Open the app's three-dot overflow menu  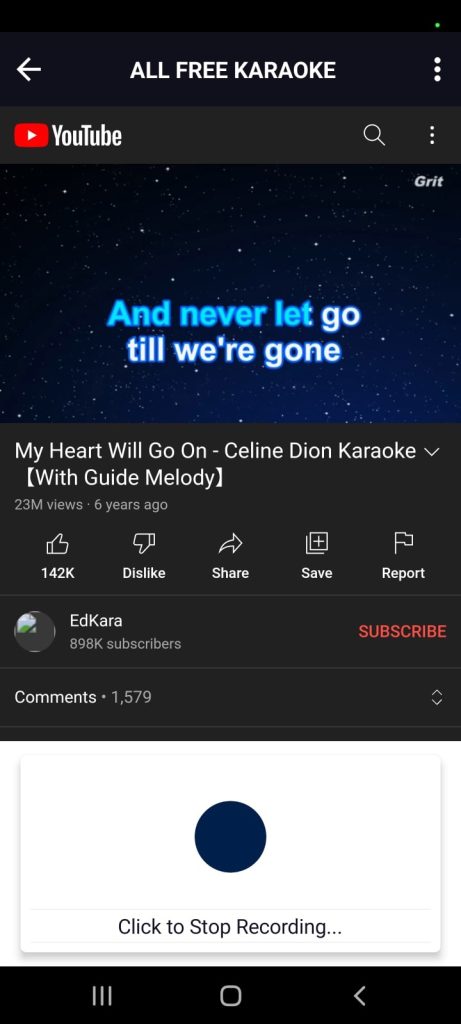click(x=437, y=69)
